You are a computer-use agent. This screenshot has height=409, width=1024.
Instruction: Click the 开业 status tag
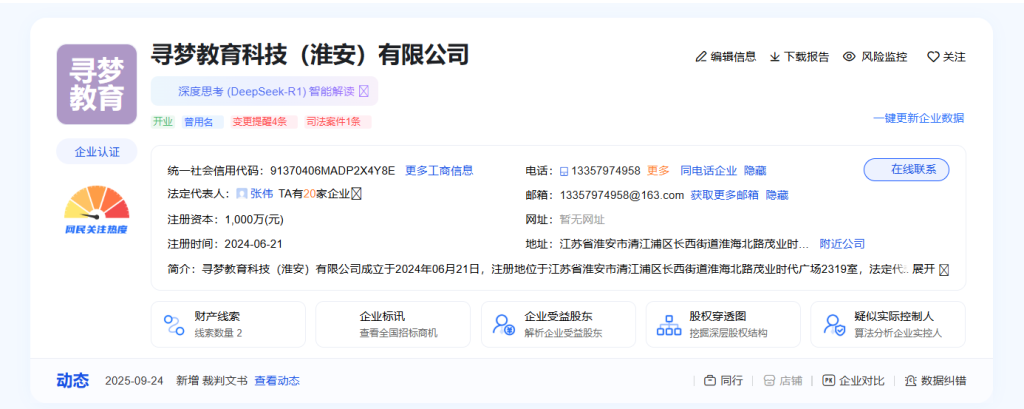pos(163,122)
